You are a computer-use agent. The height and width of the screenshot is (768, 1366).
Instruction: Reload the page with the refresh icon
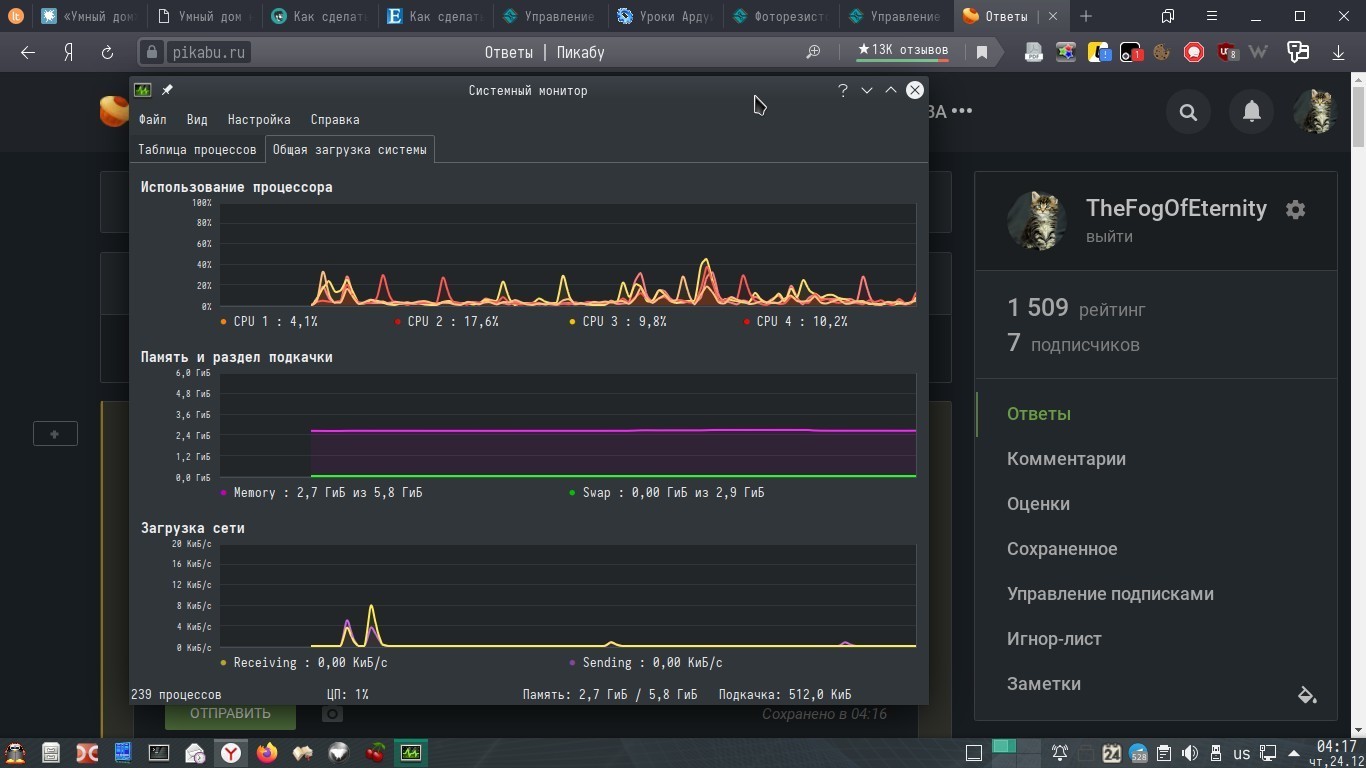click(x=107, y=53)
